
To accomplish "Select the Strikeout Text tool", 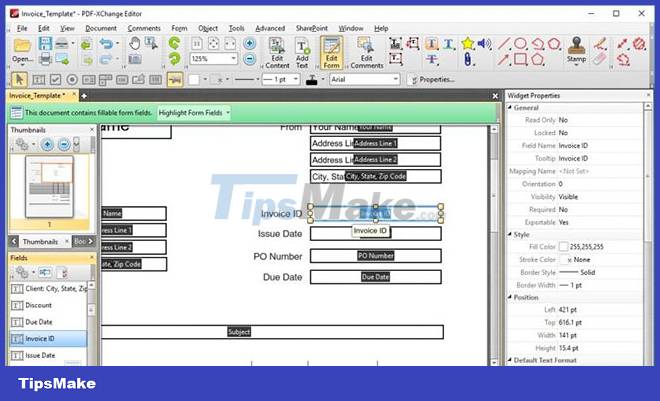I will click(x=431, y=59).
